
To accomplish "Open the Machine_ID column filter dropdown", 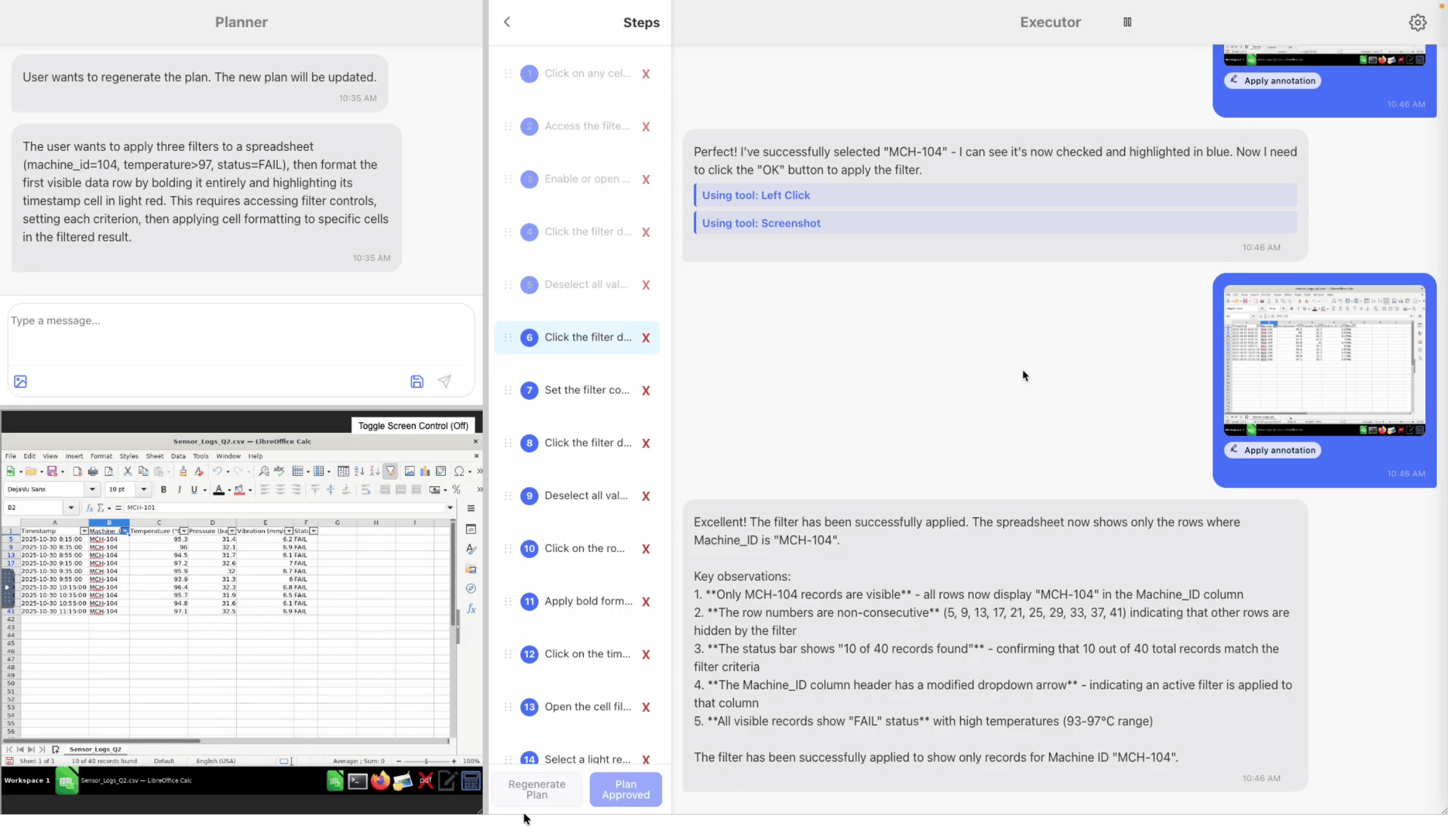I will (x=125, y=532).
